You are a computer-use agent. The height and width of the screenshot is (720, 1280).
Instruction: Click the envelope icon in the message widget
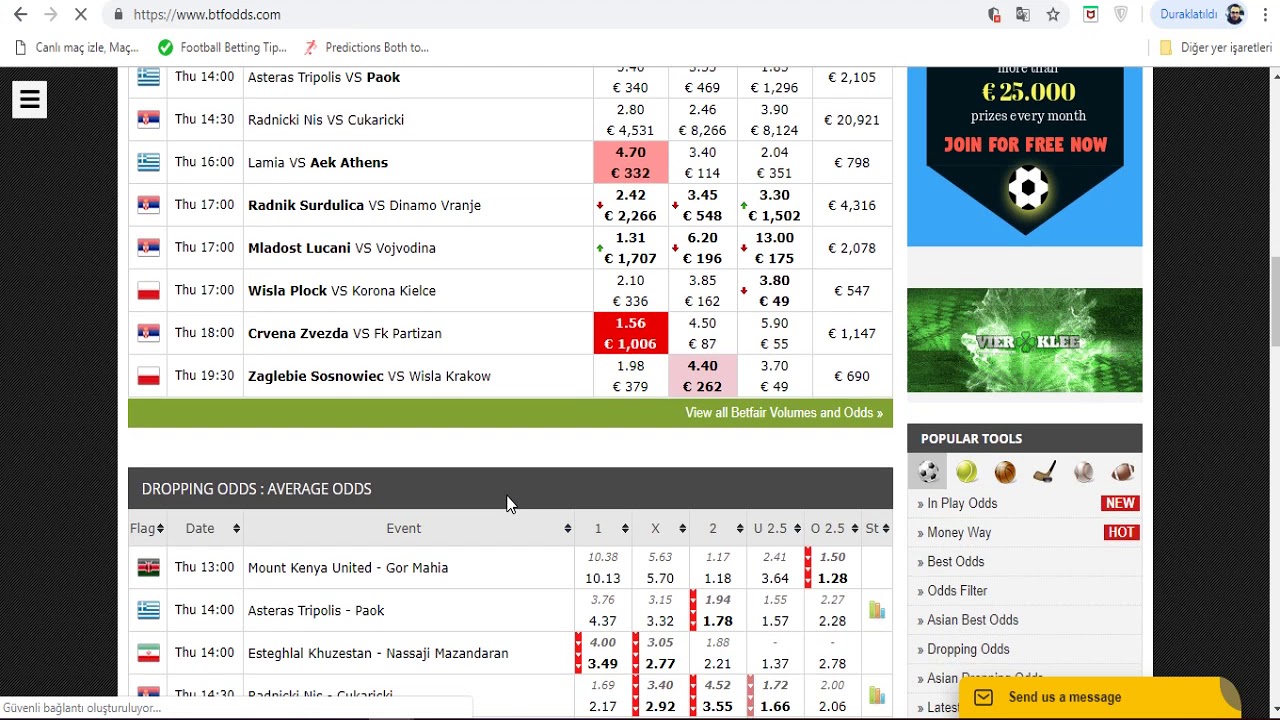pyautogui.click(x=983, y=697)
